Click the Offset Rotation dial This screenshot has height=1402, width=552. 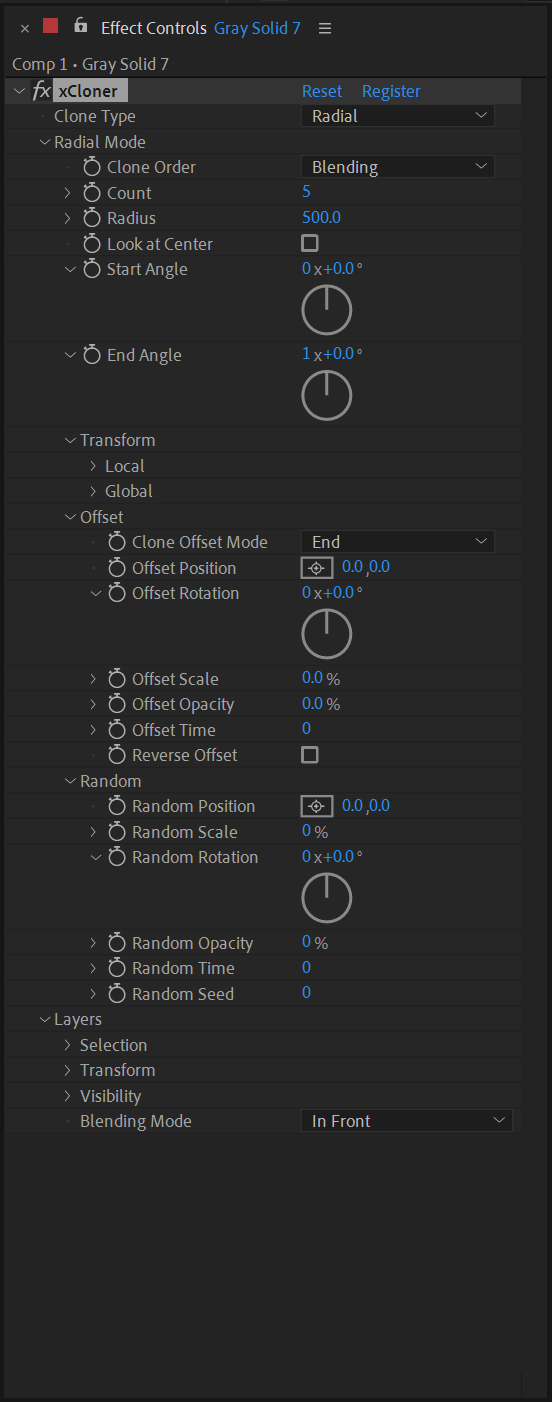pos(327,634)
